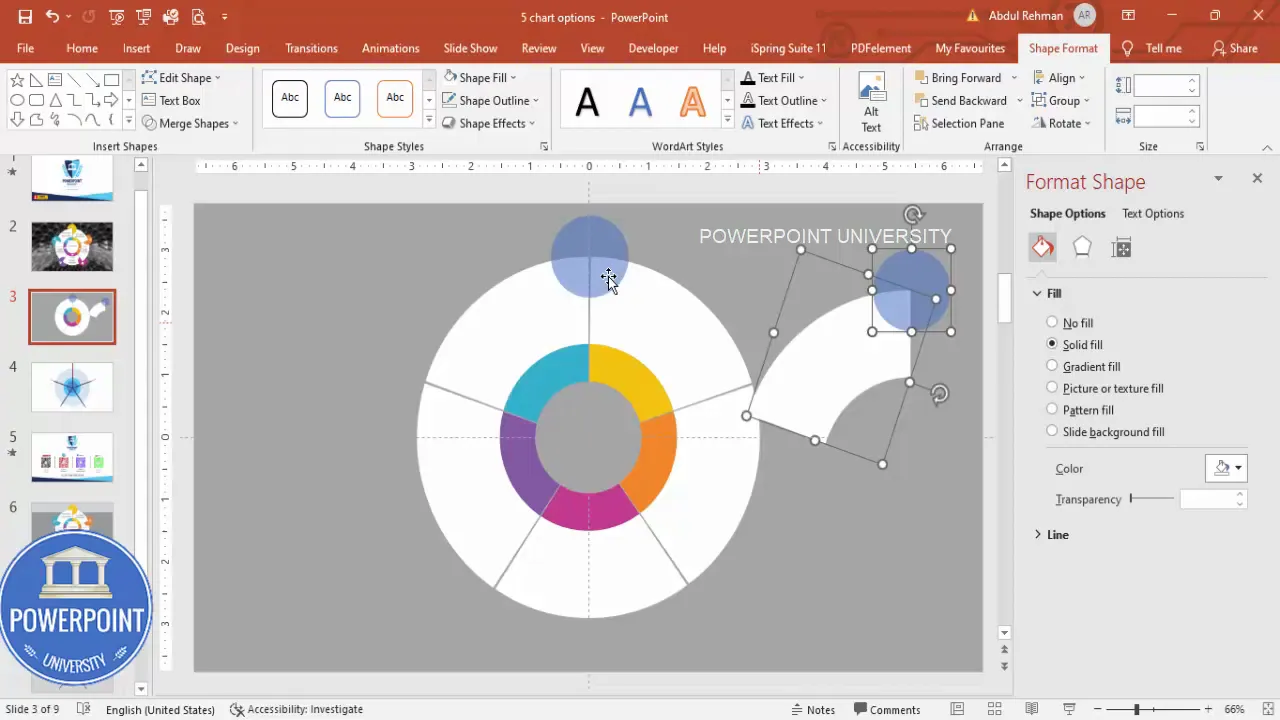Open Reading View from status bar
1280x720 pixels.
(1031, 709)
